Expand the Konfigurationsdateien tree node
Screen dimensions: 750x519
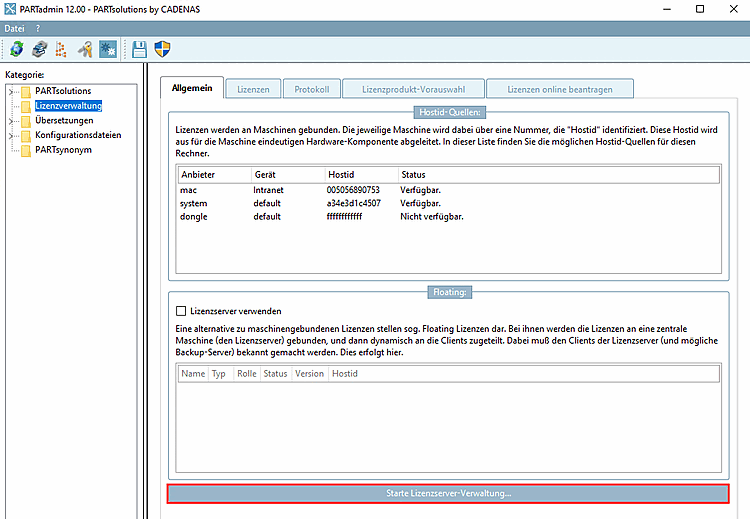pos(11,136)
